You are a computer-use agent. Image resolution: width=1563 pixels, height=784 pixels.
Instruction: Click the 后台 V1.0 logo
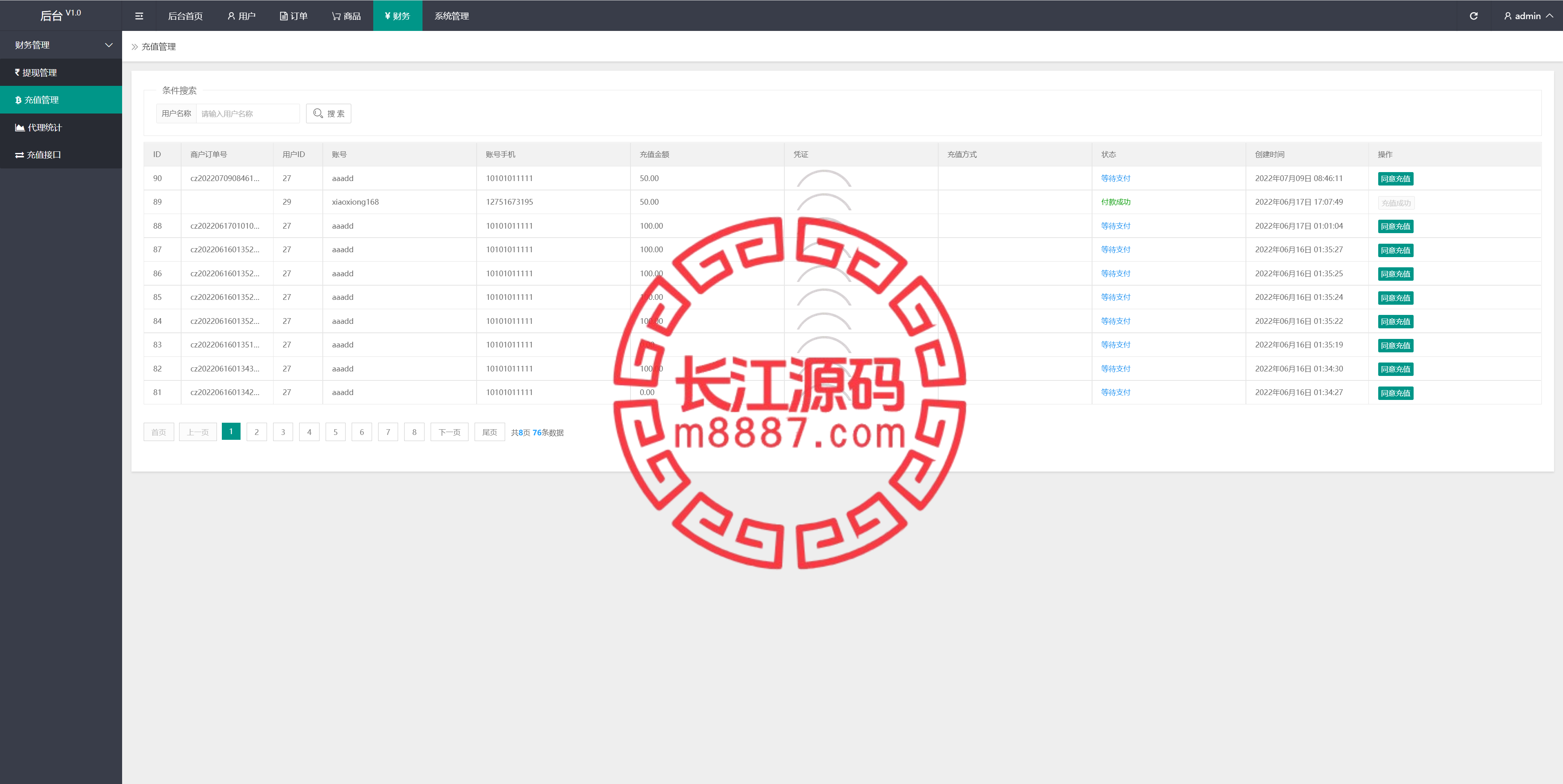pos(60,15)
